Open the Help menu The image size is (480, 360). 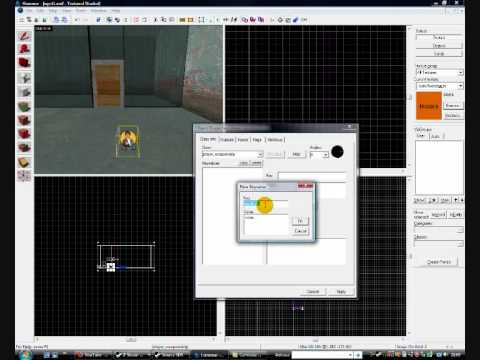tap(116, 11)
